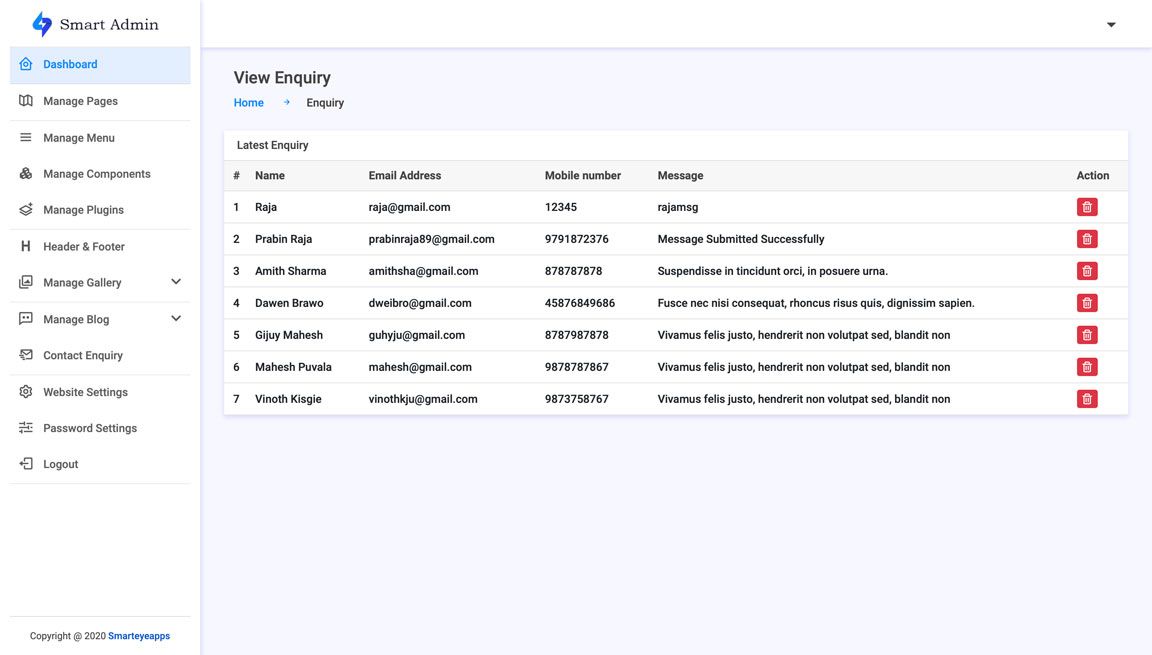
Task: Open Manage Pages in the sidebar
Action: point(80,101)
